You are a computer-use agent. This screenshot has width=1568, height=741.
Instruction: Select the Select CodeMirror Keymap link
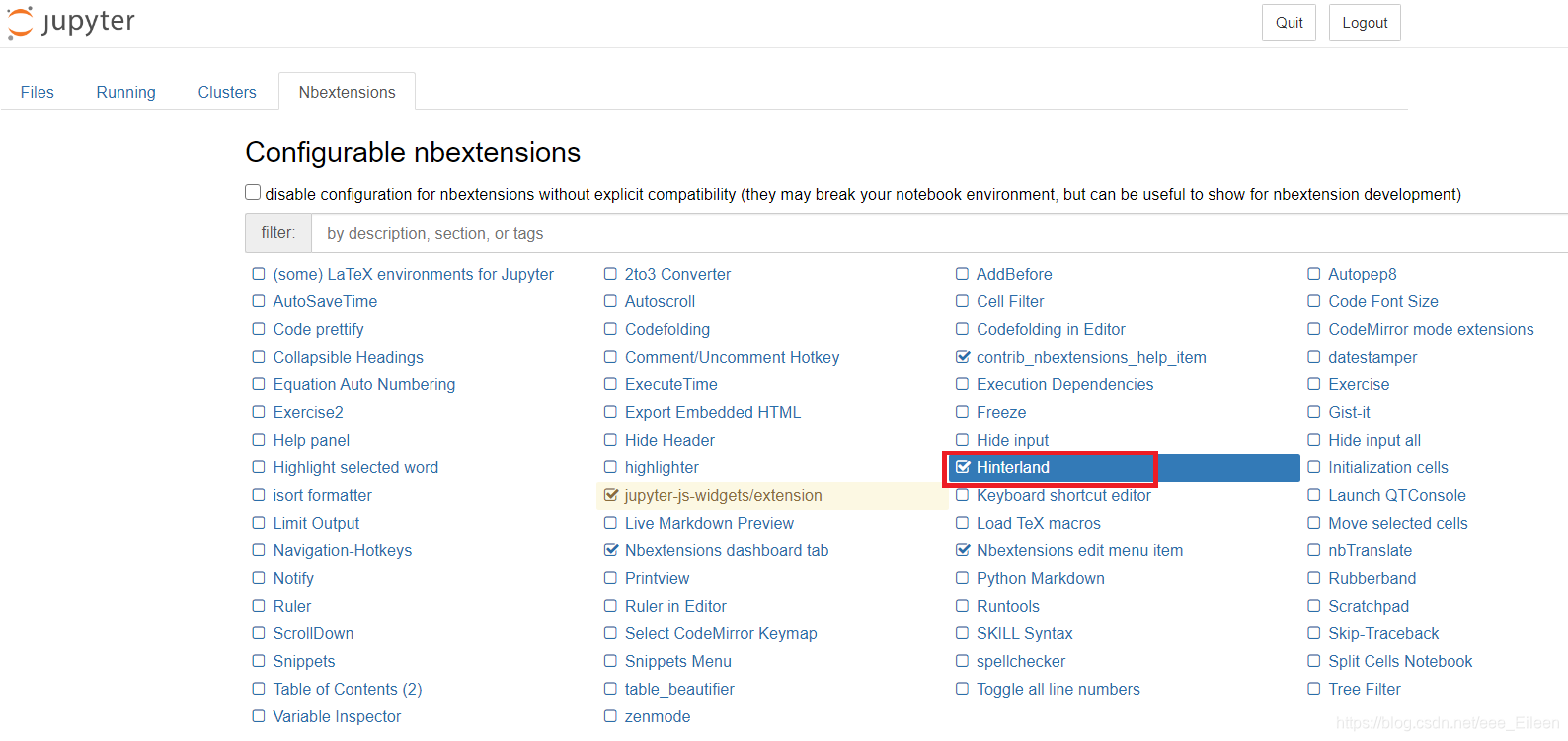[x=721, y=633]
